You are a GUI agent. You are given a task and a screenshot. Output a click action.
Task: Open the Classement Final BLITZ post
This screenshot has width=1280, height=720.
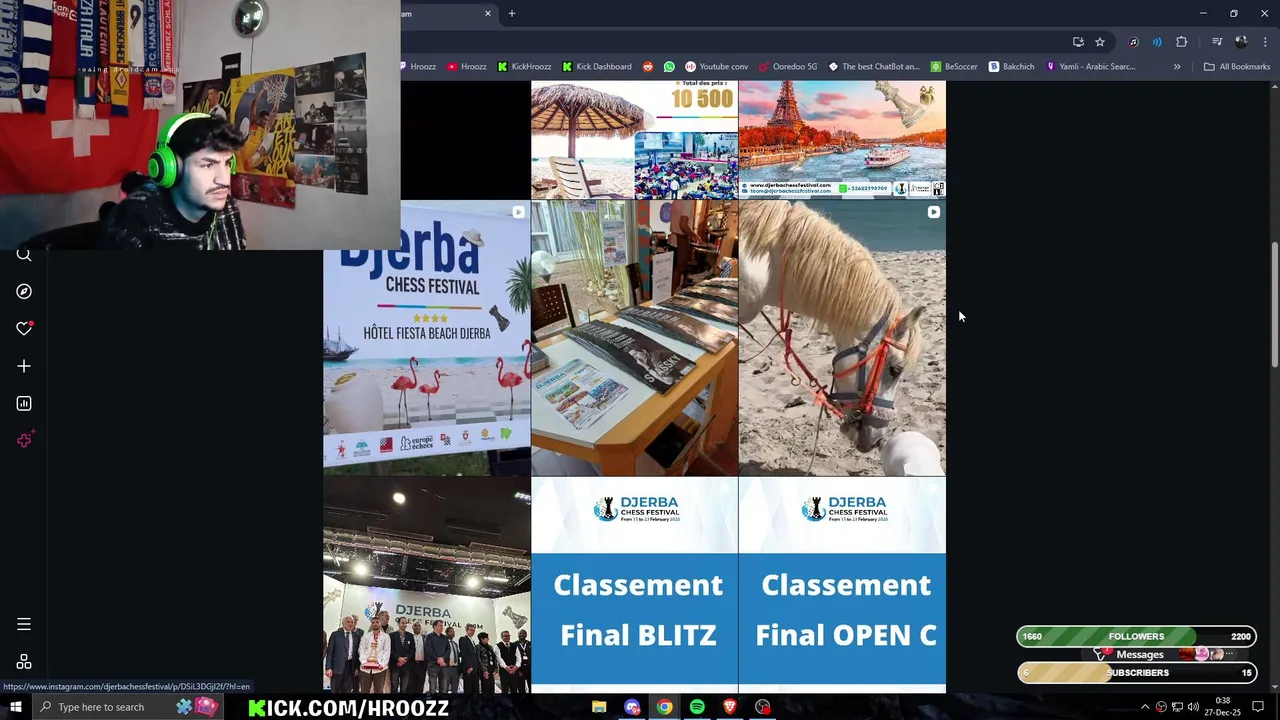[634, 586]
